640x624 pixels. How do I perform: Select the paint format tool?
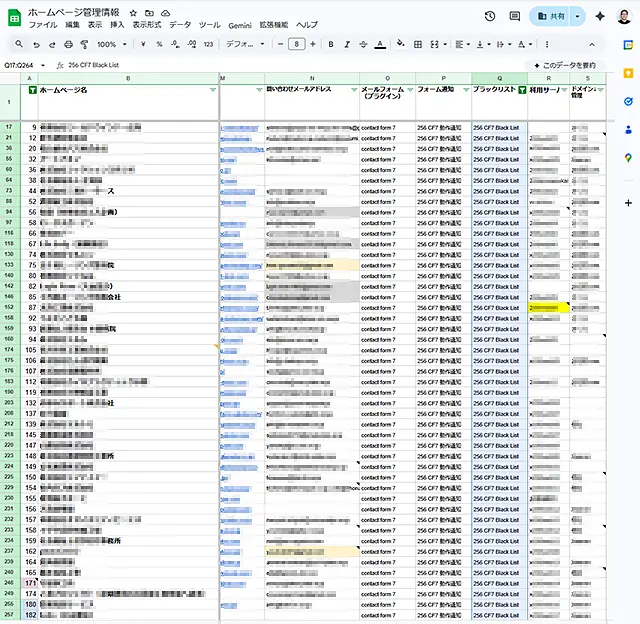[84, 44]
